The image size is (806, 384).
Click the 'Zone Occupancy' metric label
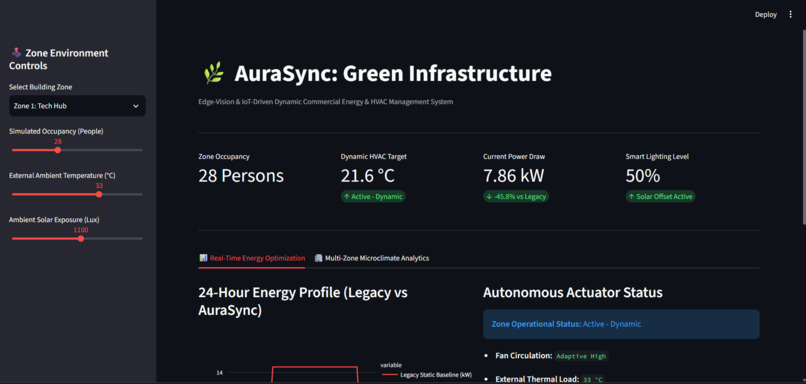(224, 157)
